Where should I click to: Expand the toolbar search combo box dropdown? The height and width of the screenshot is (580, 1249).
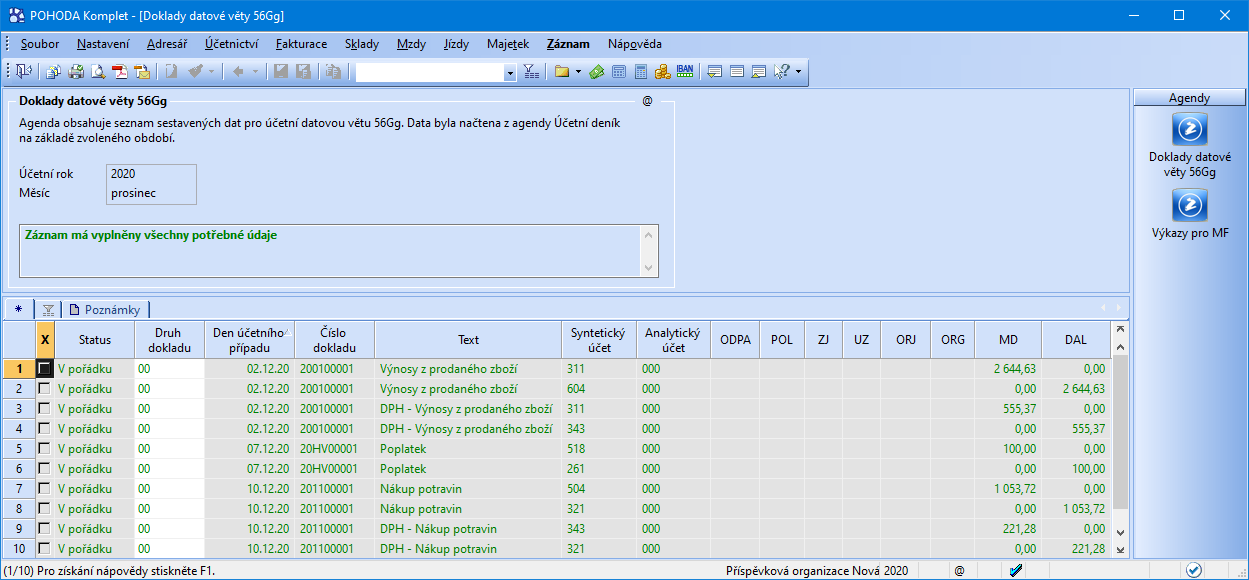point(510,72)
